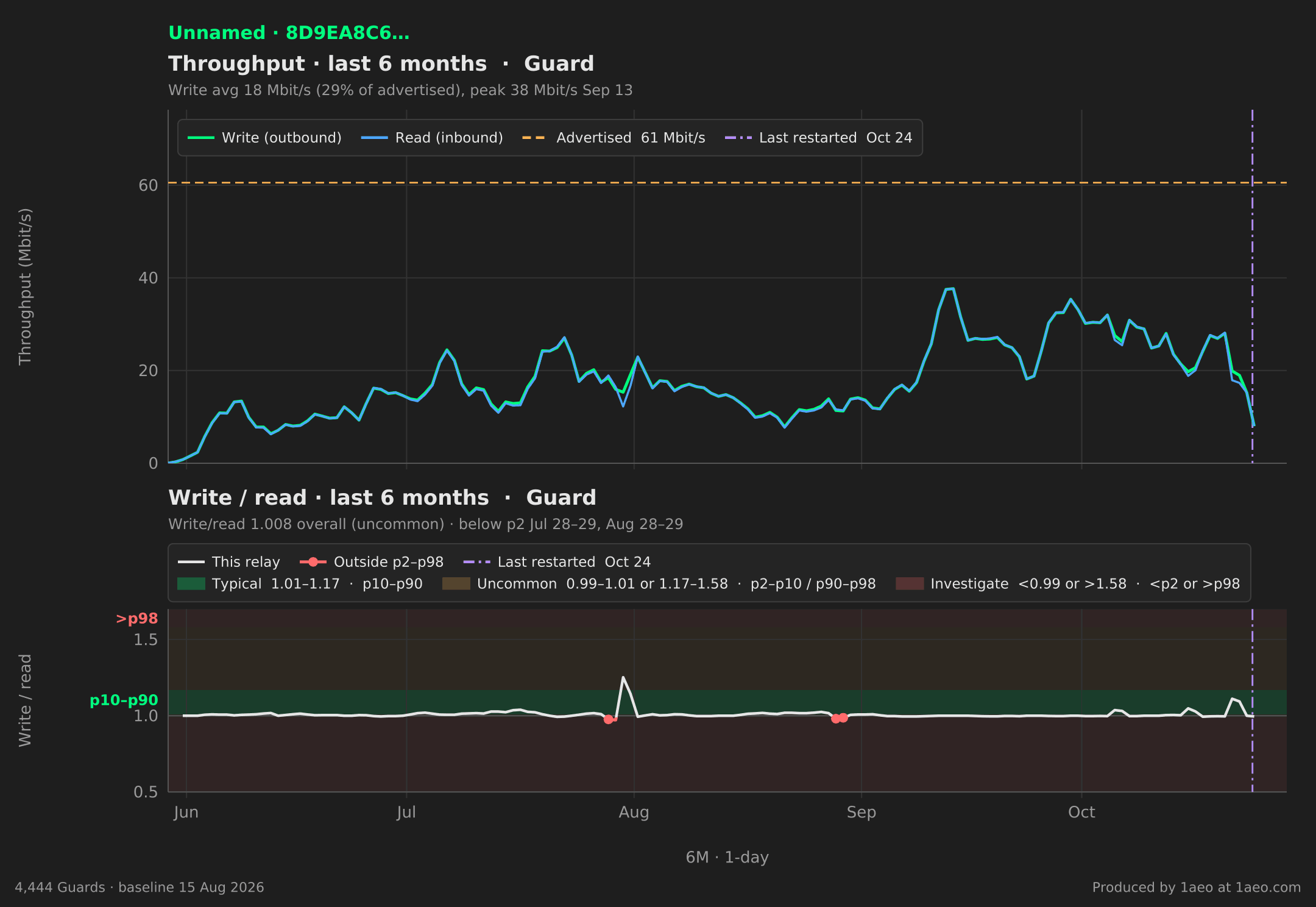
Task: Click the 'p10-p90' axis label
Action: pos(124,700)
